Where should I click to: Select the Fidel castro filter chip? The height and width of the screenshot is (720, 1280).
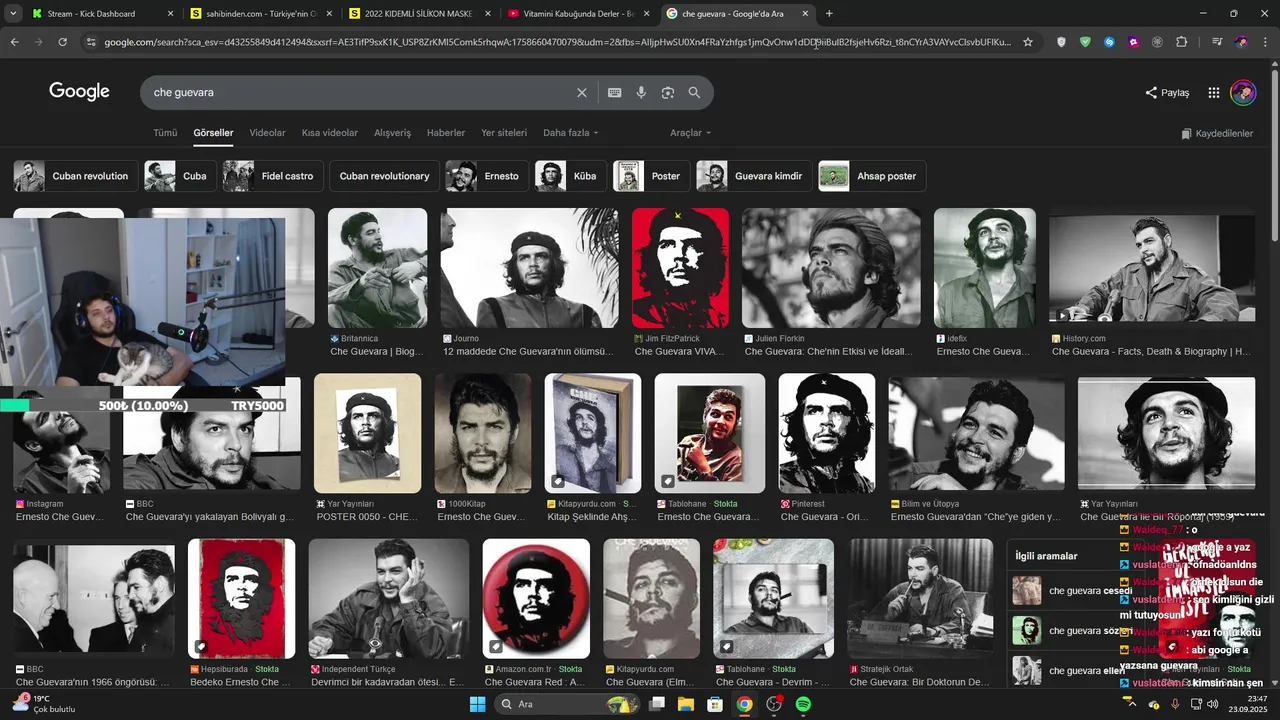pyautogui.click(x=273, y=176)
